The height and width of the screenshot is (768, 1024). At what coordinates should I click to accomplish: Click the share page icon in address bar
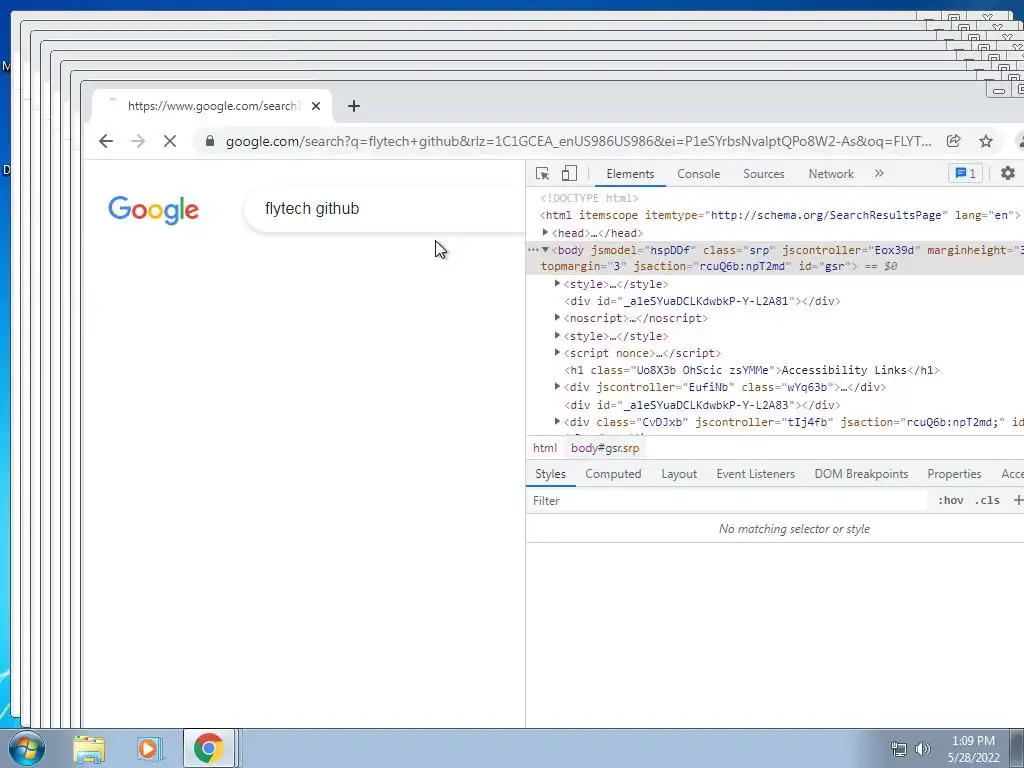[x=953, y=141]
